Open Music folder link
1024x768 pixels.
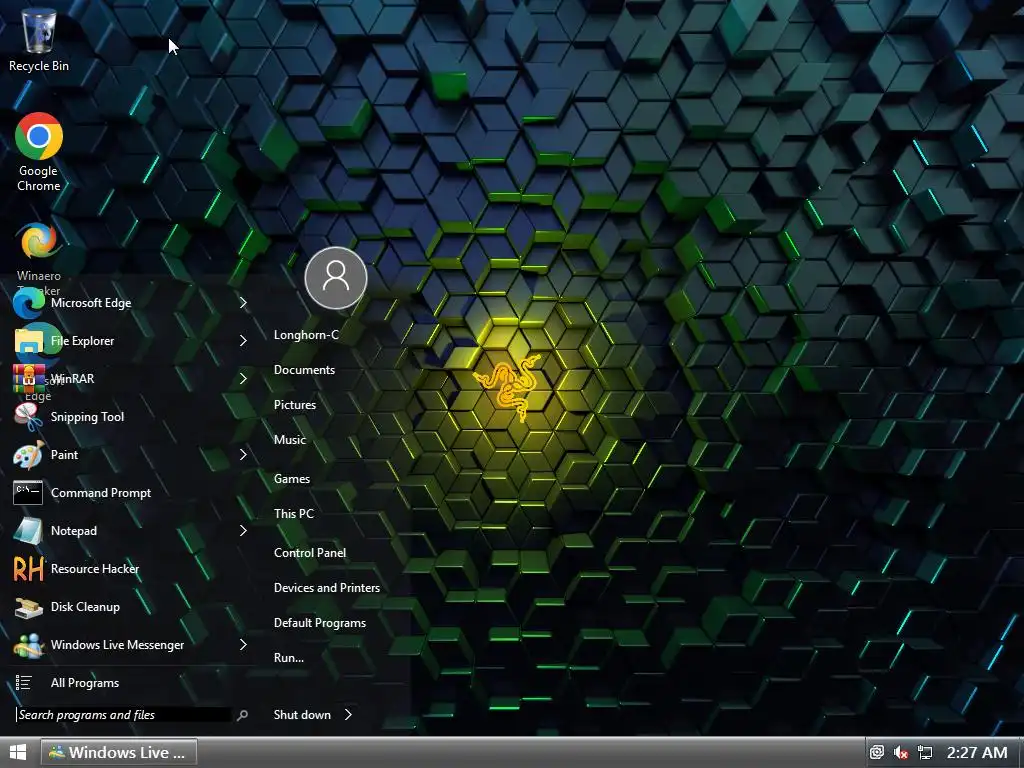coord(290,440)
